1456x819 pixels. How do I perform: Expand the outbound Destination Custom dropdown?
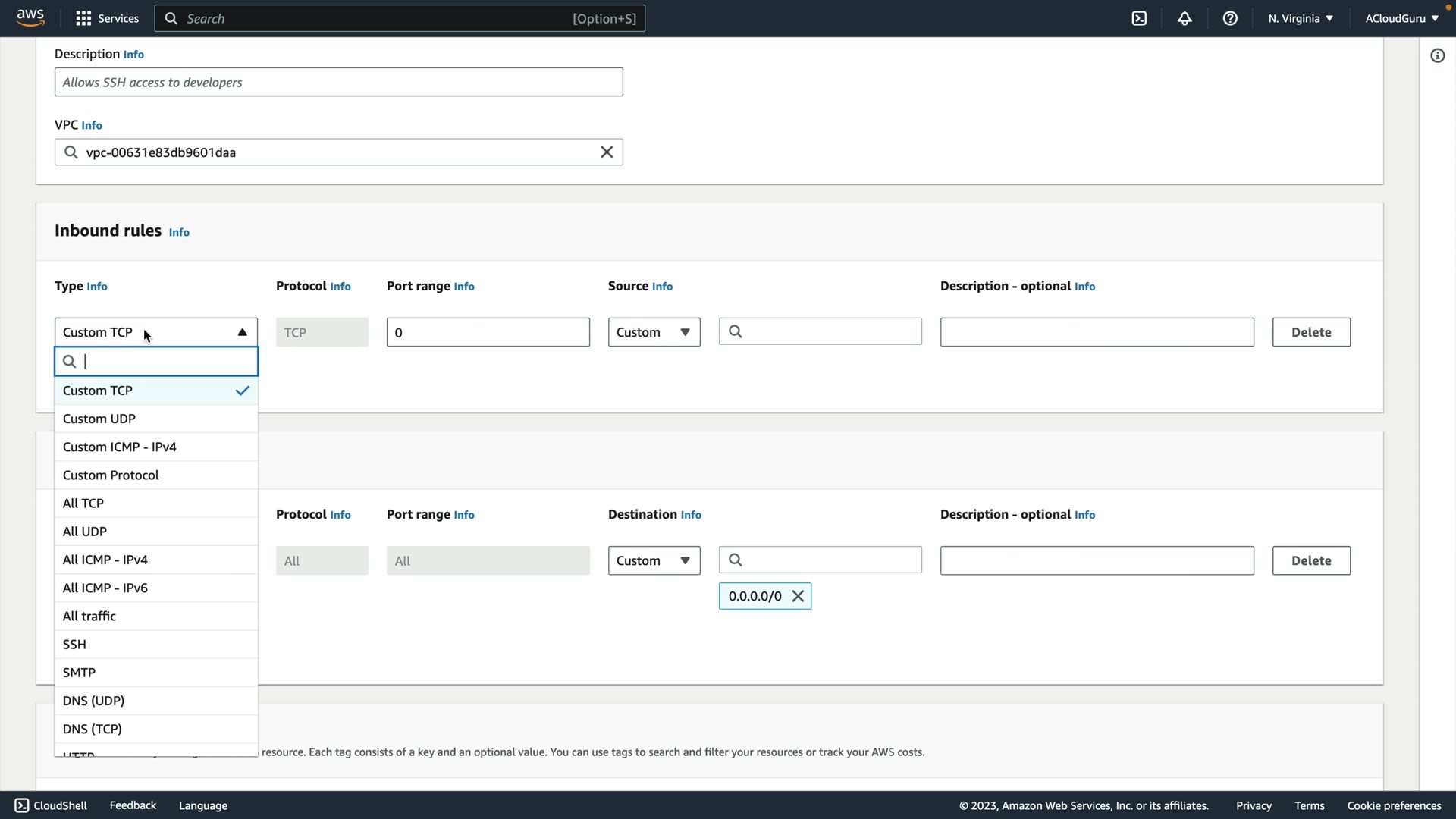pyautogui.click(x=654, y=560)
